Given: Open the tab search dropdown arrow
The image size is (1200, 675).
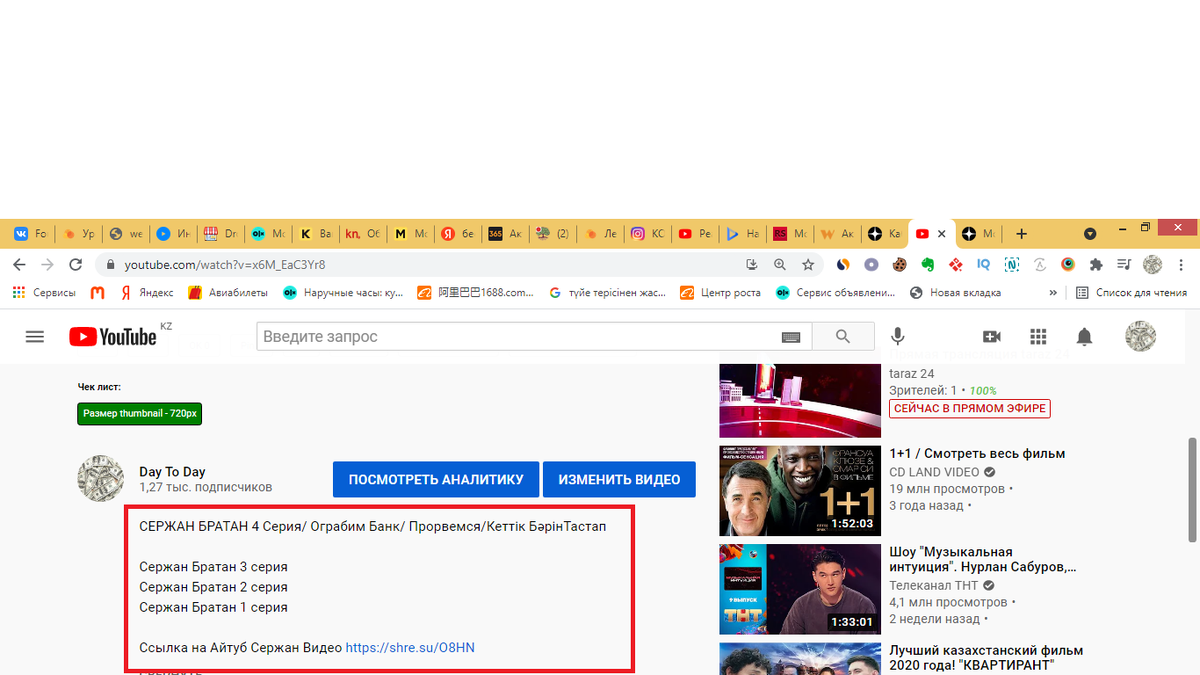Looking at the screenshot, I should point(1090,233).
